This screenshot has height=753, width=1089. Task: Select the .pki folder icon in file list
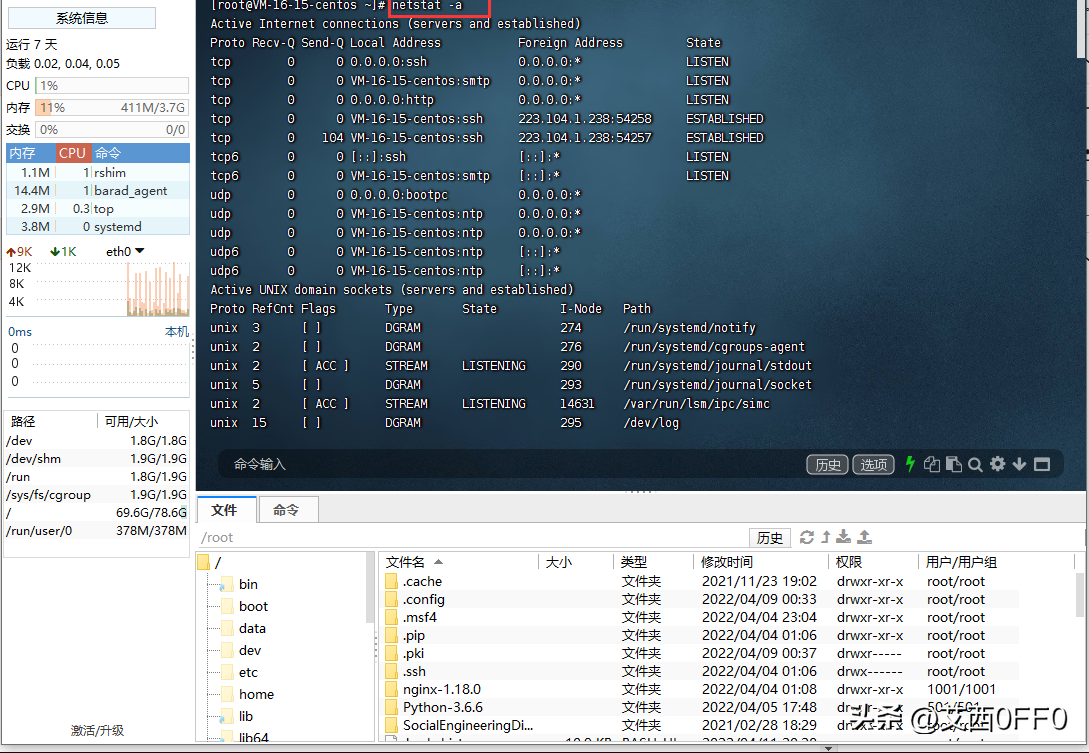[392, 654]
